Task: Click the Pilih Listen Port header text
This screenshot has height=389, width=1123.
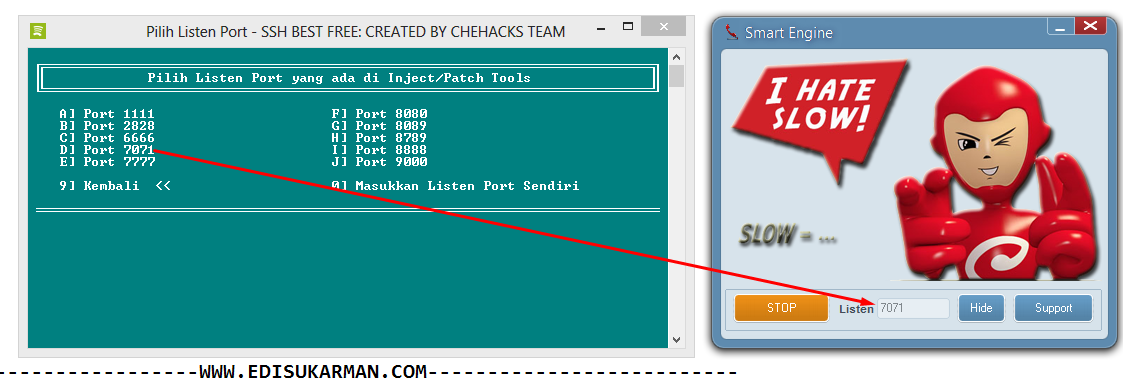Action: coord(339,78)
